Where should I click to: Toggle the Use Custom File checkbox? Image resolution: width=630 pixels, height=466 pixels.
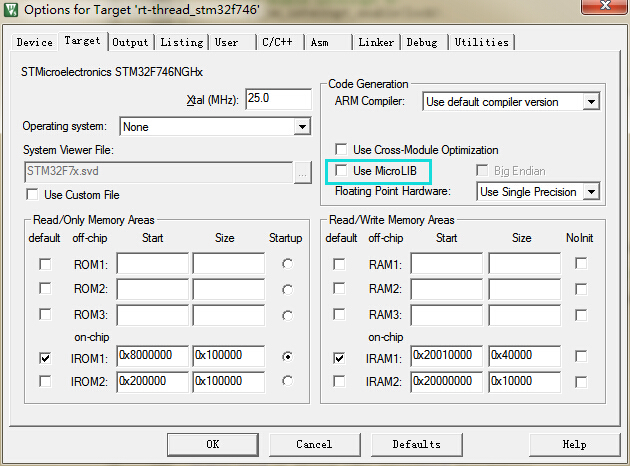pyautogui.click(x=33, y=194)
